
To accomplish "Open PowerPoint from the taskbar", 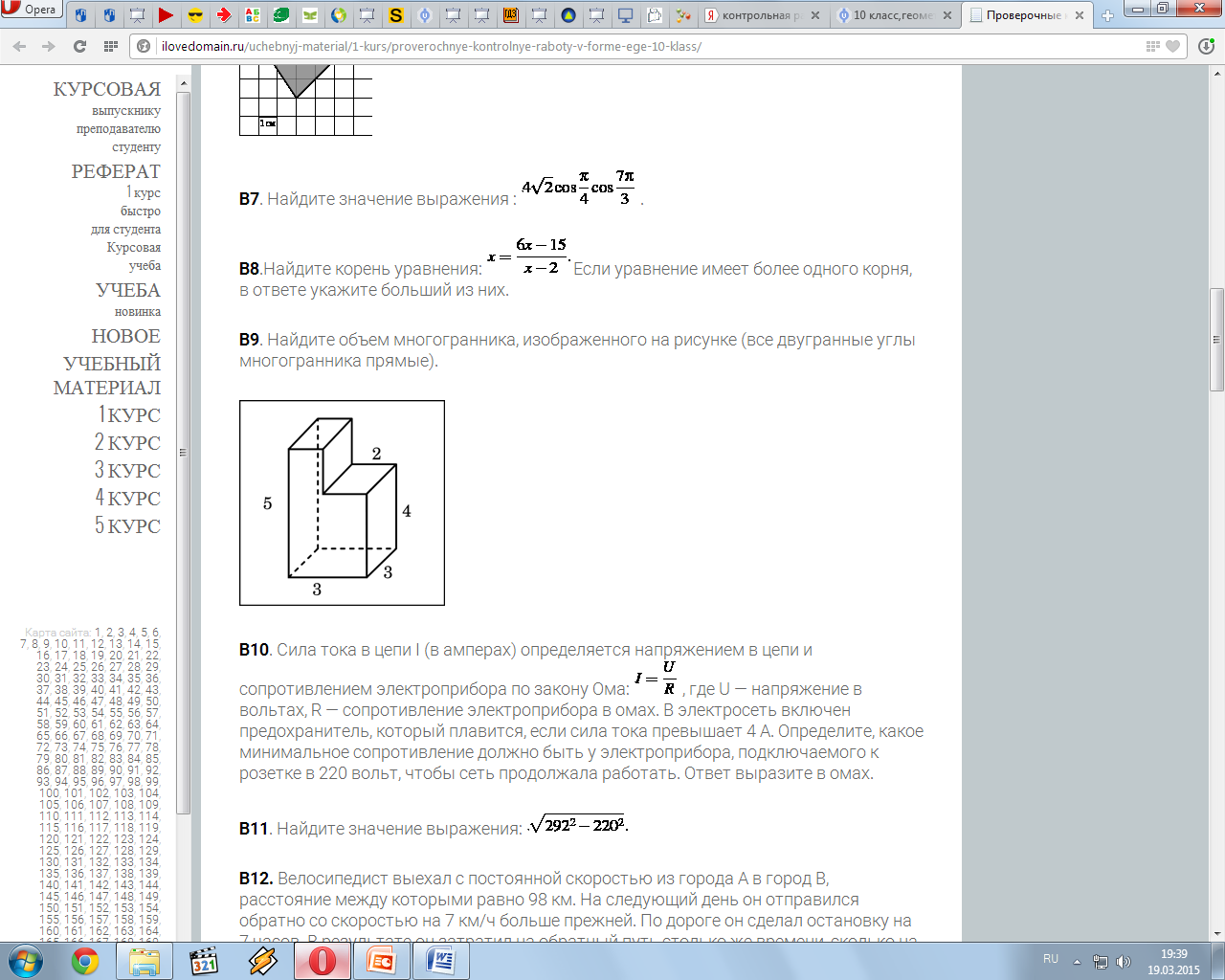I will point(382,961).
